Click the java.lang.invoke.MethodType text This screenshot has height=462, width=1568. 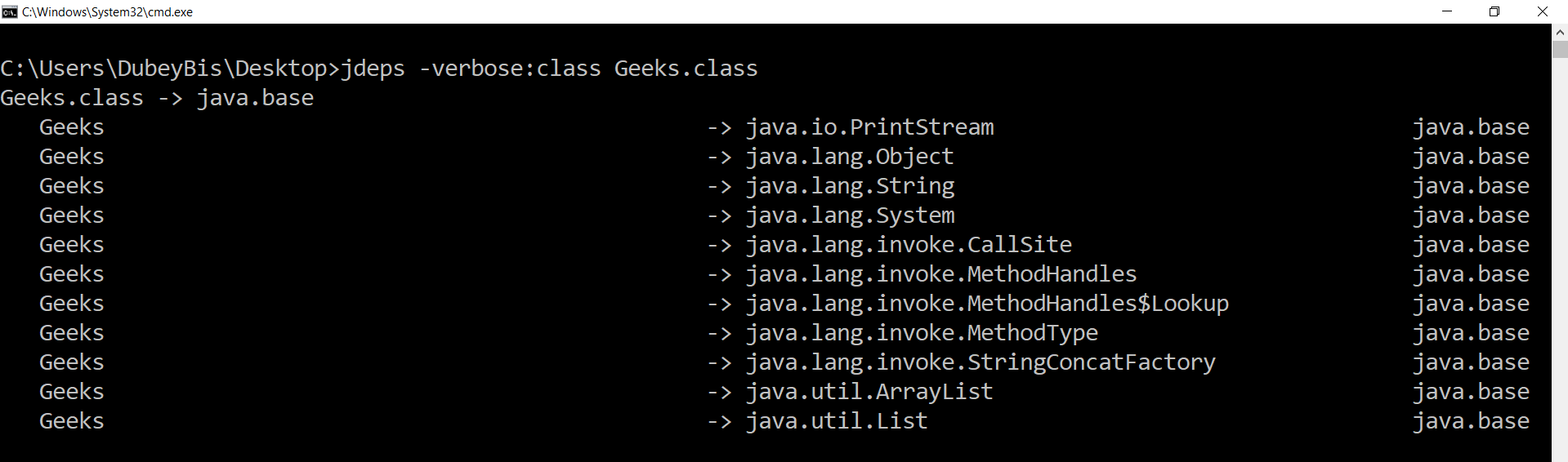pyautogui.click(x=922, y=333)
